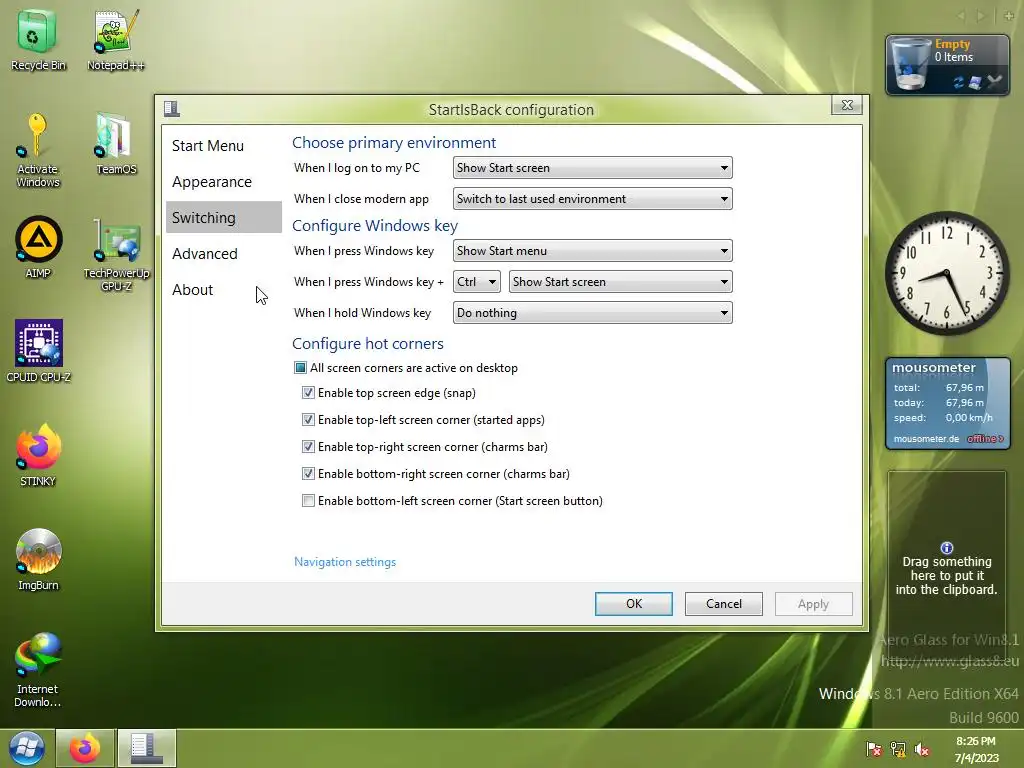The image size is (1024, 768).
Task: Click the gadget bar plus icon
Action: click(x=1008, y=16)
